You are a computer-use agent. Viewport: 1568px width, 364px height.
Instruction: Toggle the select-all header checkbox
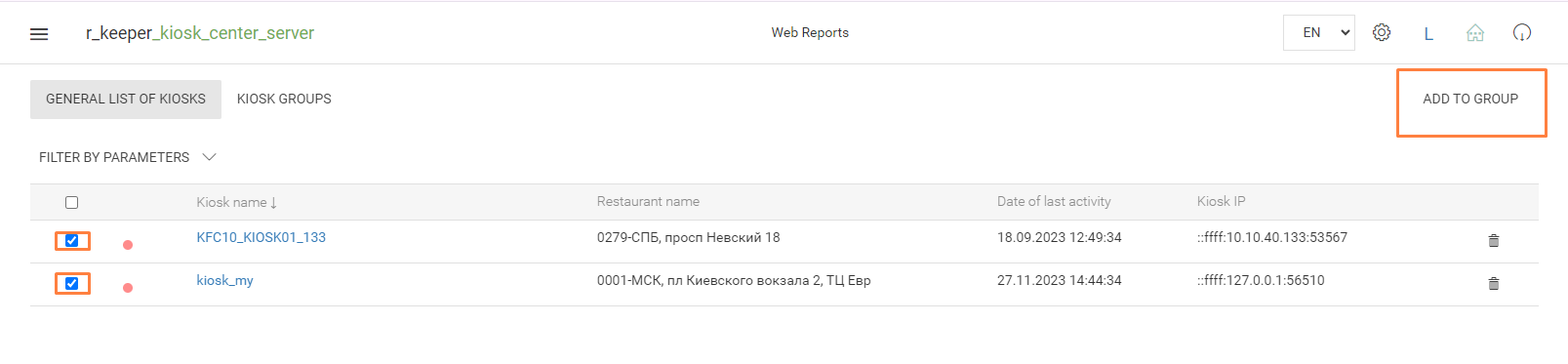71,202
